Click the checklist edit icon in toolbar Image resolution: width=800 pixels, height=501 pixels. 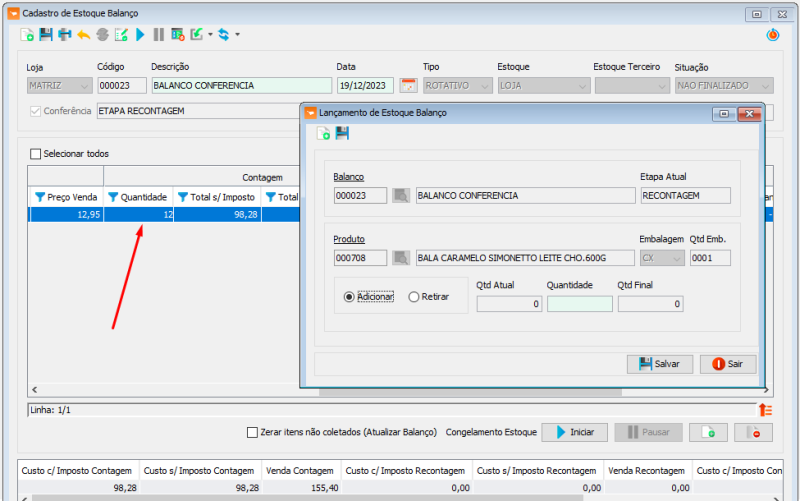121,35
